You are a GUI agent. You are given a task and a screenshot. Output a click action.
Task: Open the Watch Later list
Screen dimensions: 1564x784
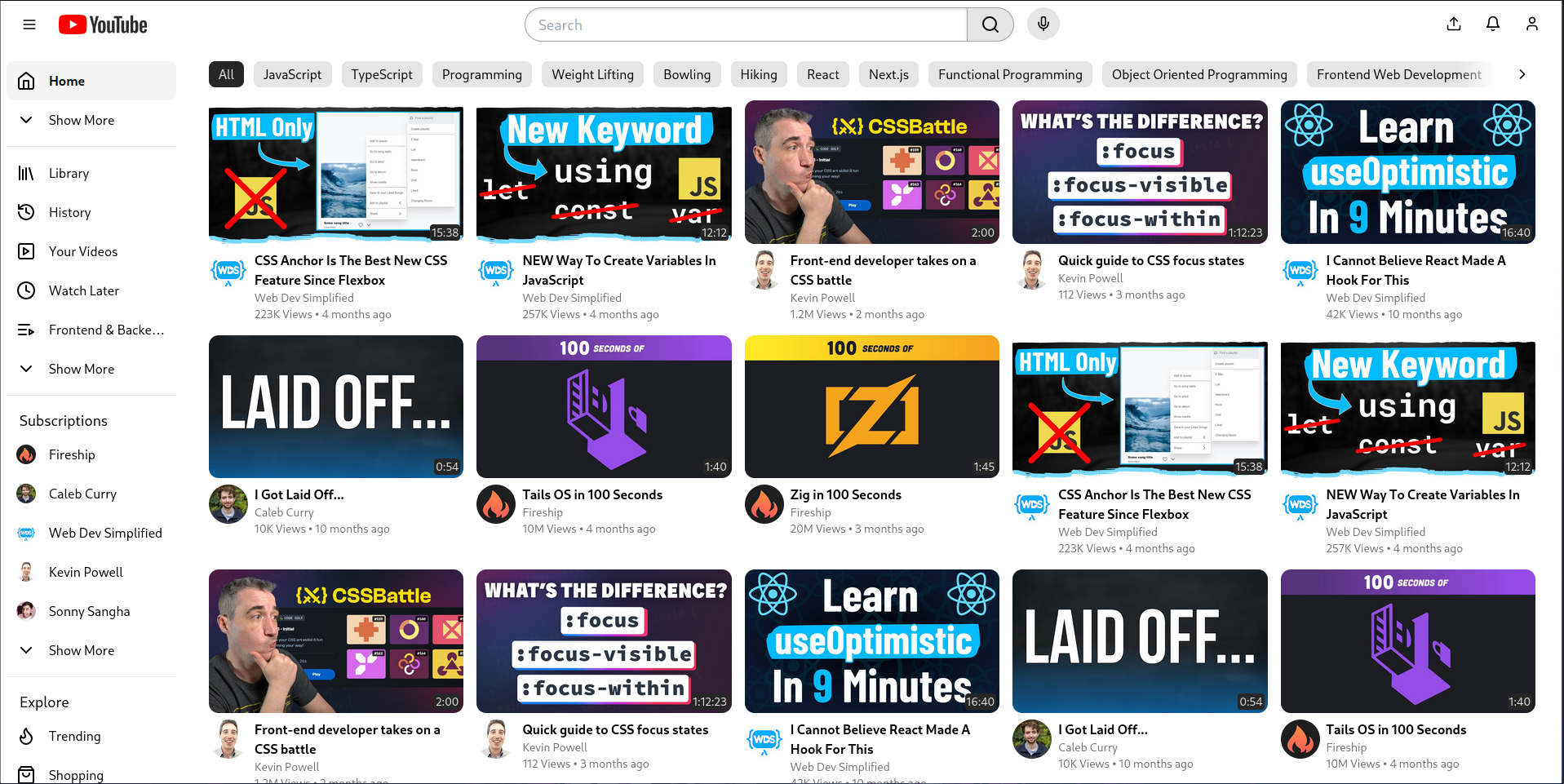click(x=91, y=290)
